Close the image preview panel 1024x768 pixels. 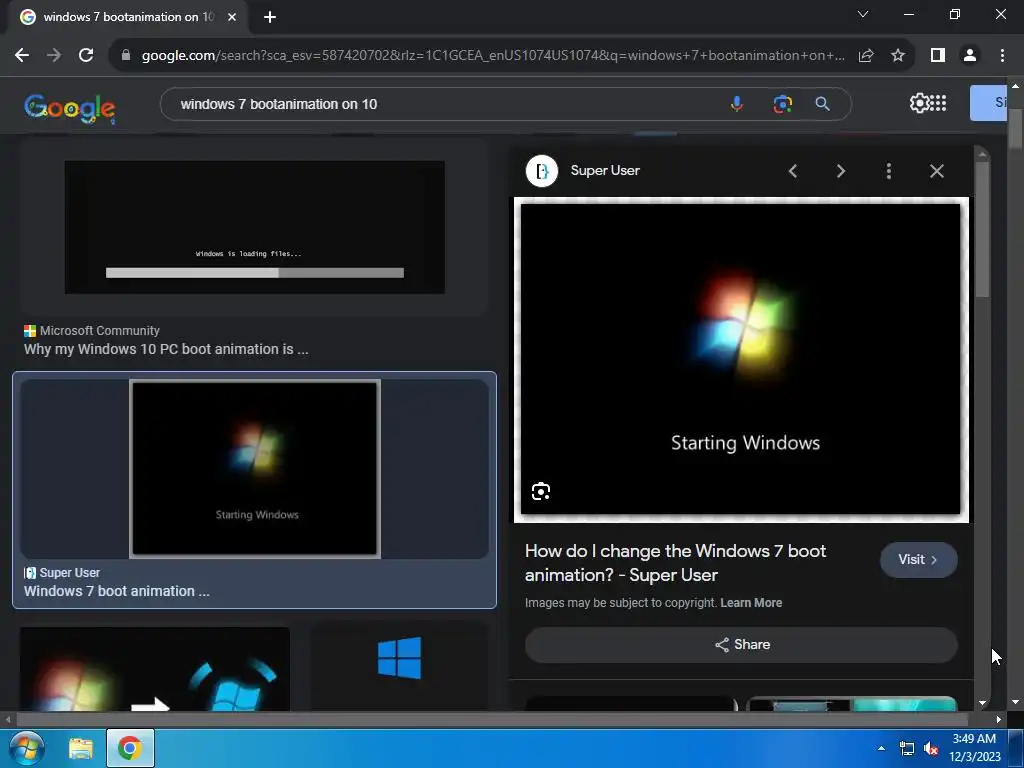[x=936, y=171]
